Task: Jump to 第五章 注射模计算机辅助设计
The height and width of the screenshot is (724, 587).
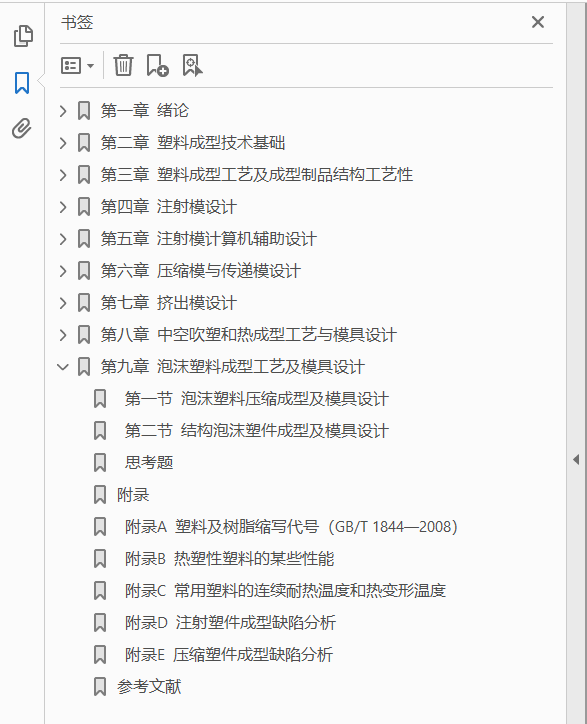Action: click(x=209, y=239)
